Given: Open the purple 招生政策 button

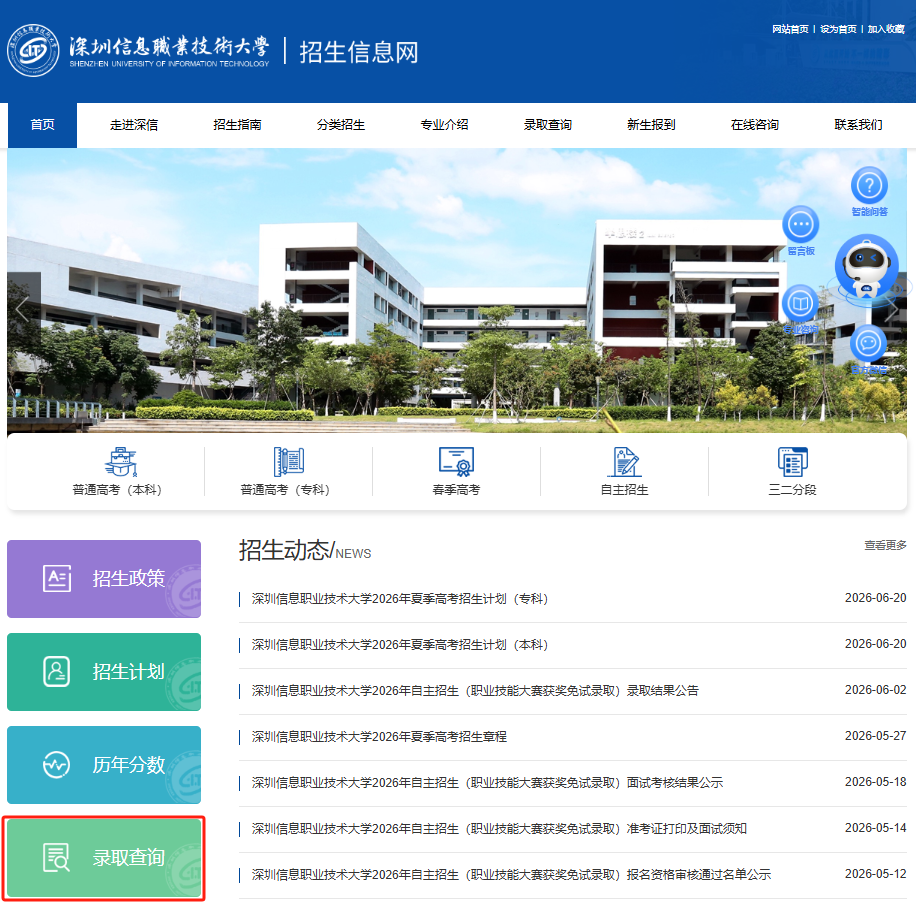Looking at the screenshot, I should [x=104, y=578].
